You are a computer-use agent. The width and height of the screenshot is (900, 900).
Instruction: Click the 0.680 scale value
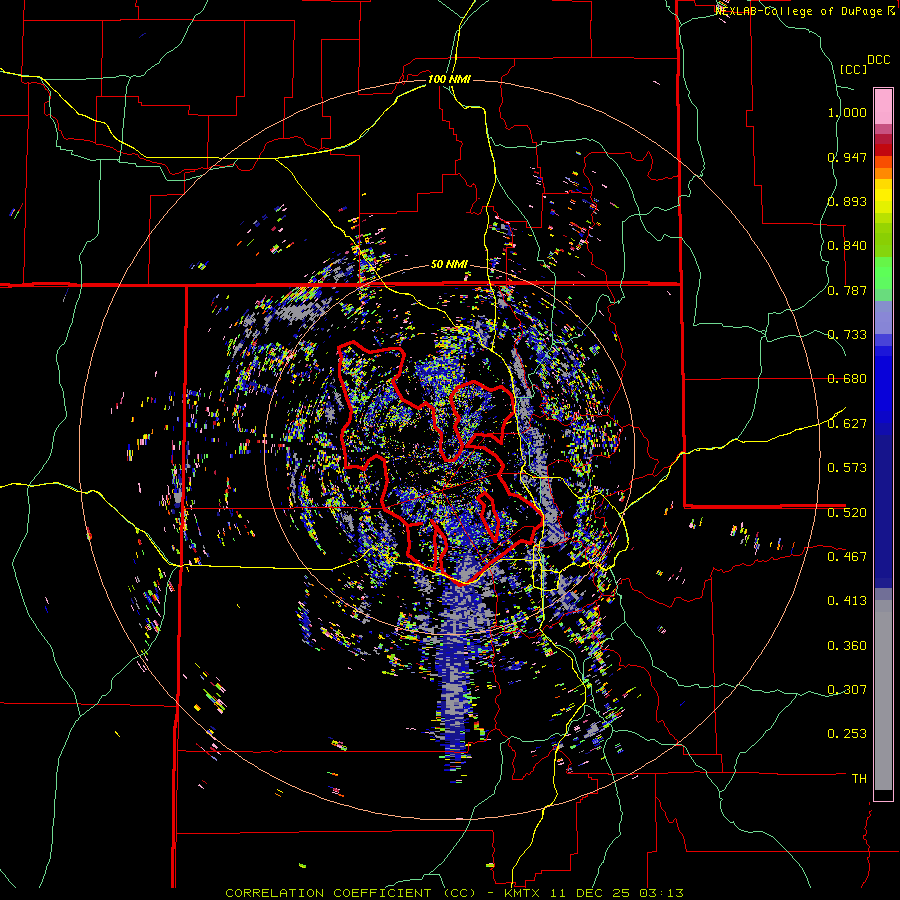(x=847, y=379)
